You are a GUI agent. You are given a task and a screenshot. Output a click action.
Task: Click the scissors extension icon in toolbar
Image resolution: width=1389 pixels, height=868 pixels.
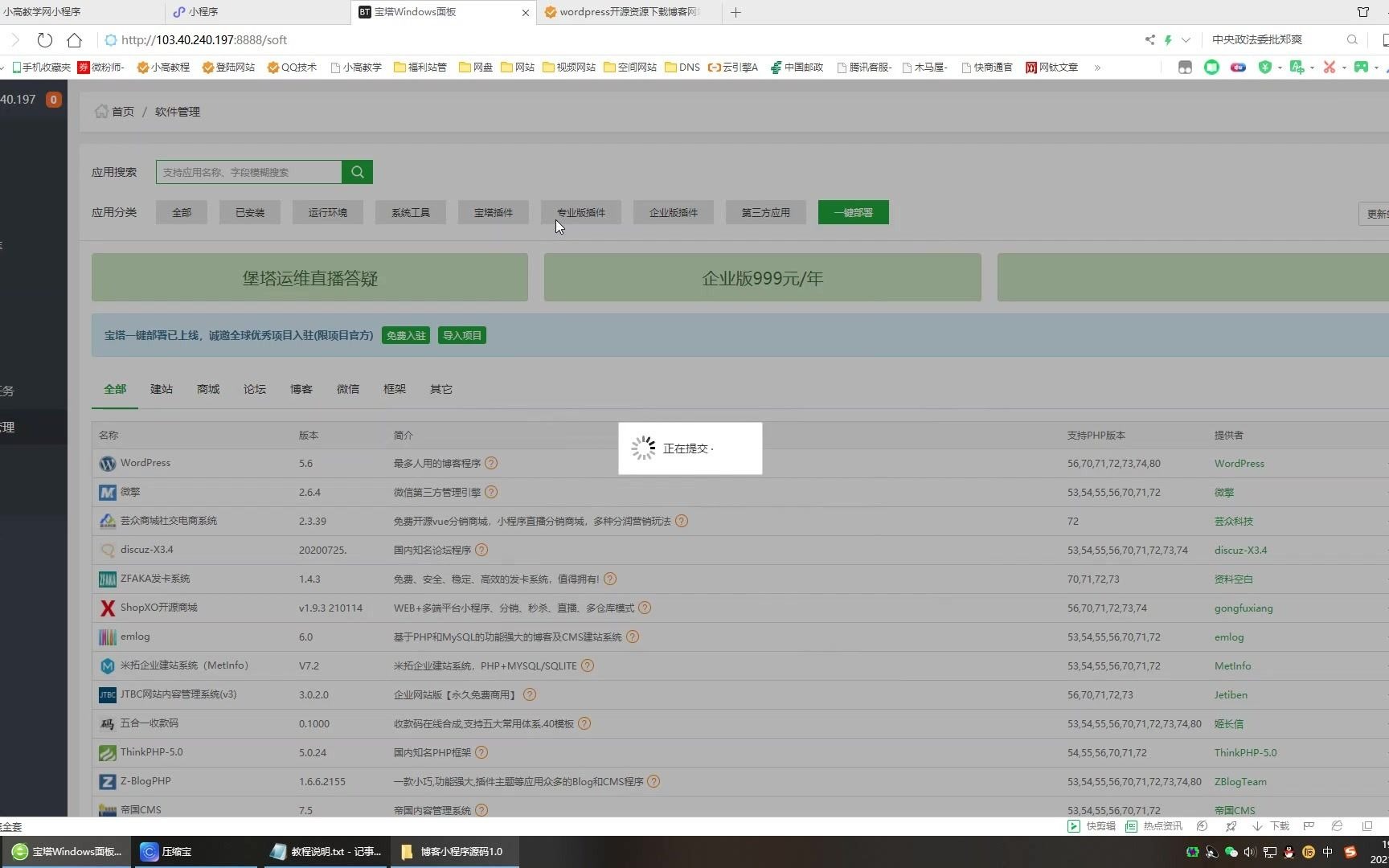click(x=1330, y=68)
